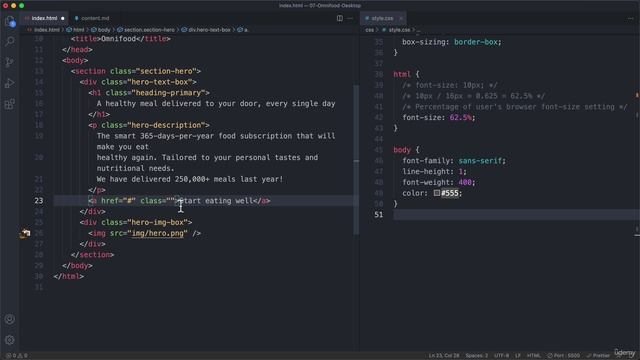The height and width of the screenshot is (360, 640).
Task: Click the Port : 5500 Live Server item
Action: click(x=564, y=356)
